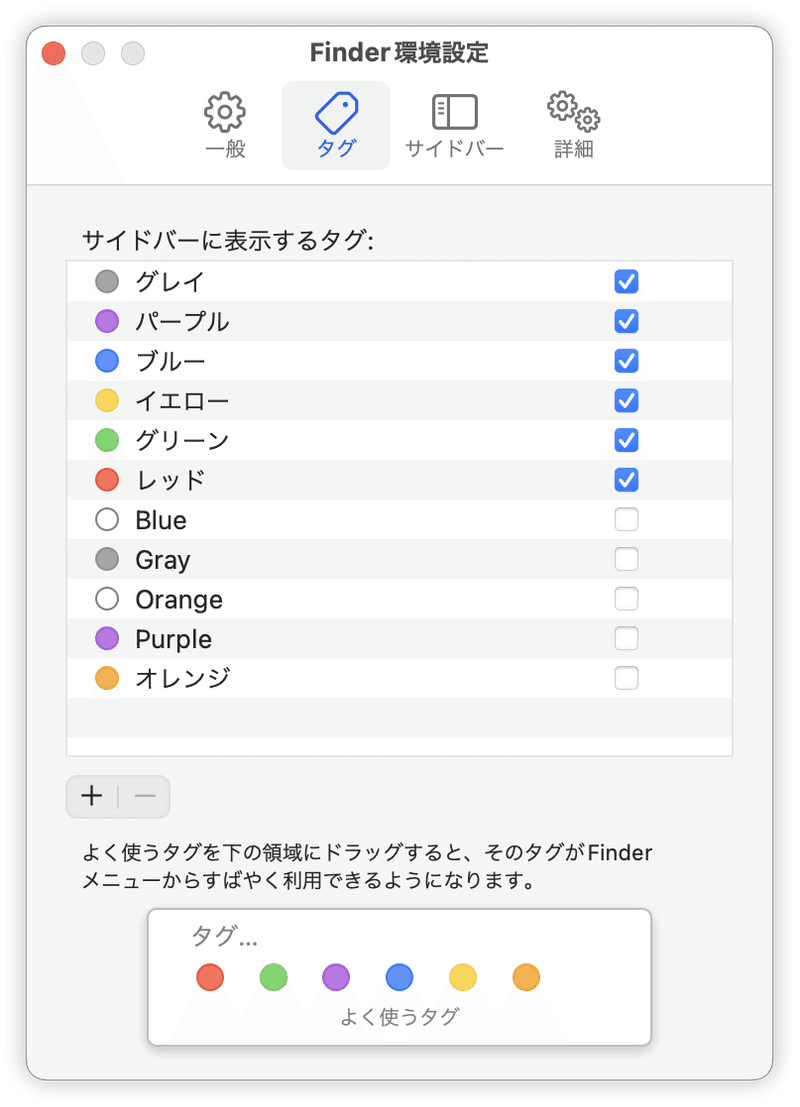Open the 一般 general settings tab

coord(225,125)
